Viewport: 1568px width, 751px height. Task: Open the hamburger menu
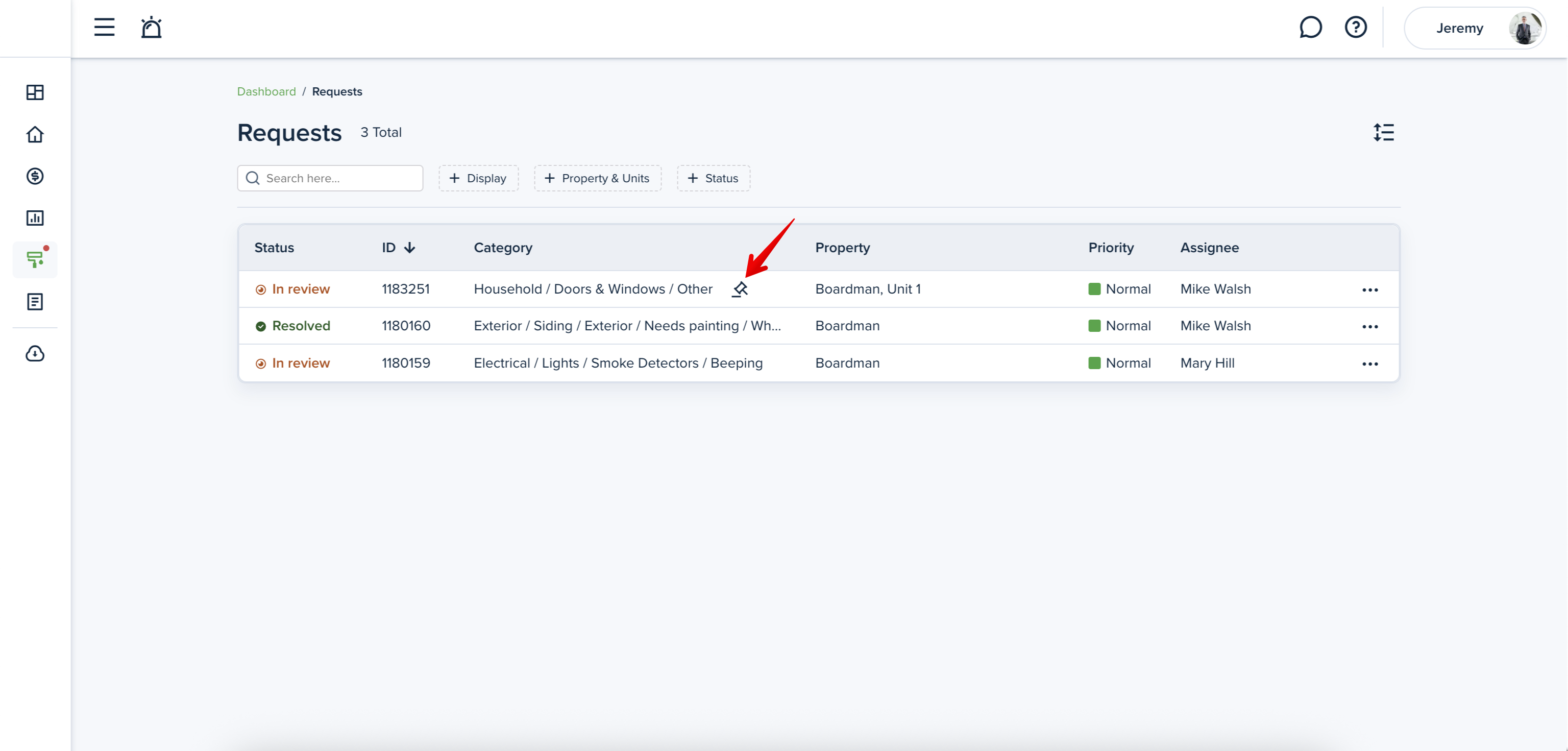104,28
